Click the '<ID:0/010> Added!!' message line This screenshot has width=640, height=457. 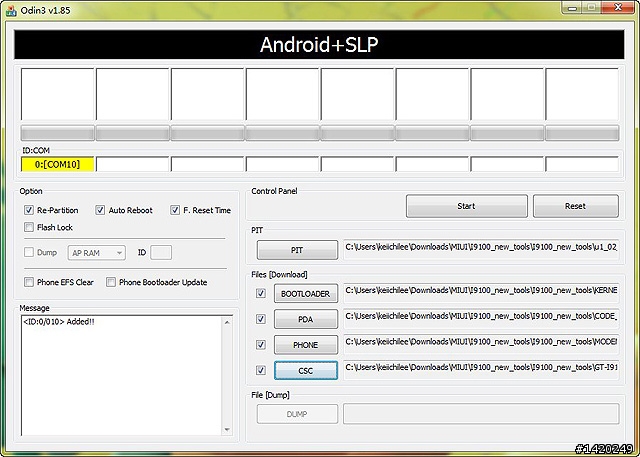coord(59,322)
